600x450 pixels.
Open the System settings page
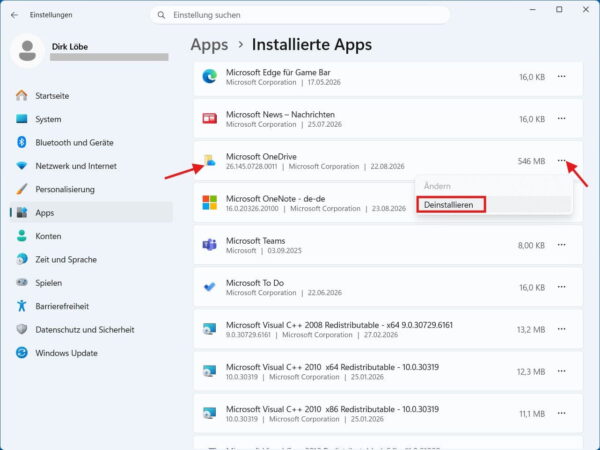tap(48, 119)
